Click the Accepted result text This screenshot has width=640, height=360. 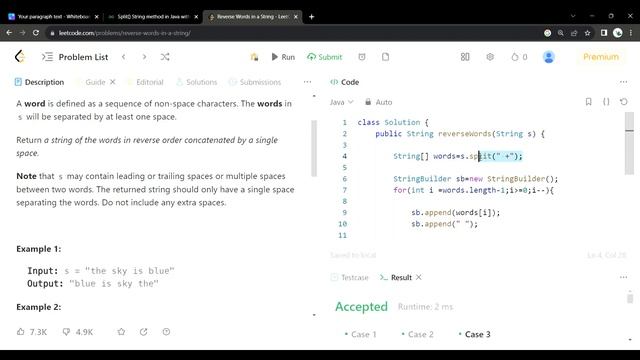coord(361,307)
